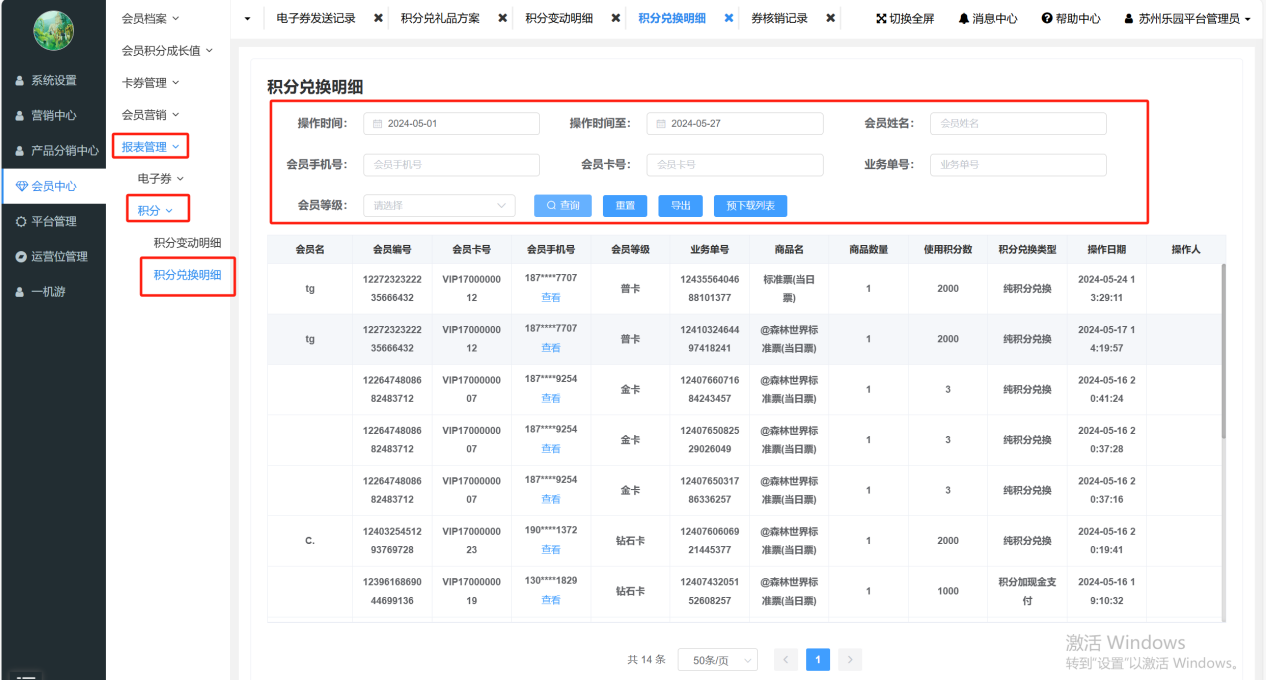Switch to the 积分变动明细 tab

click(559, 19)
